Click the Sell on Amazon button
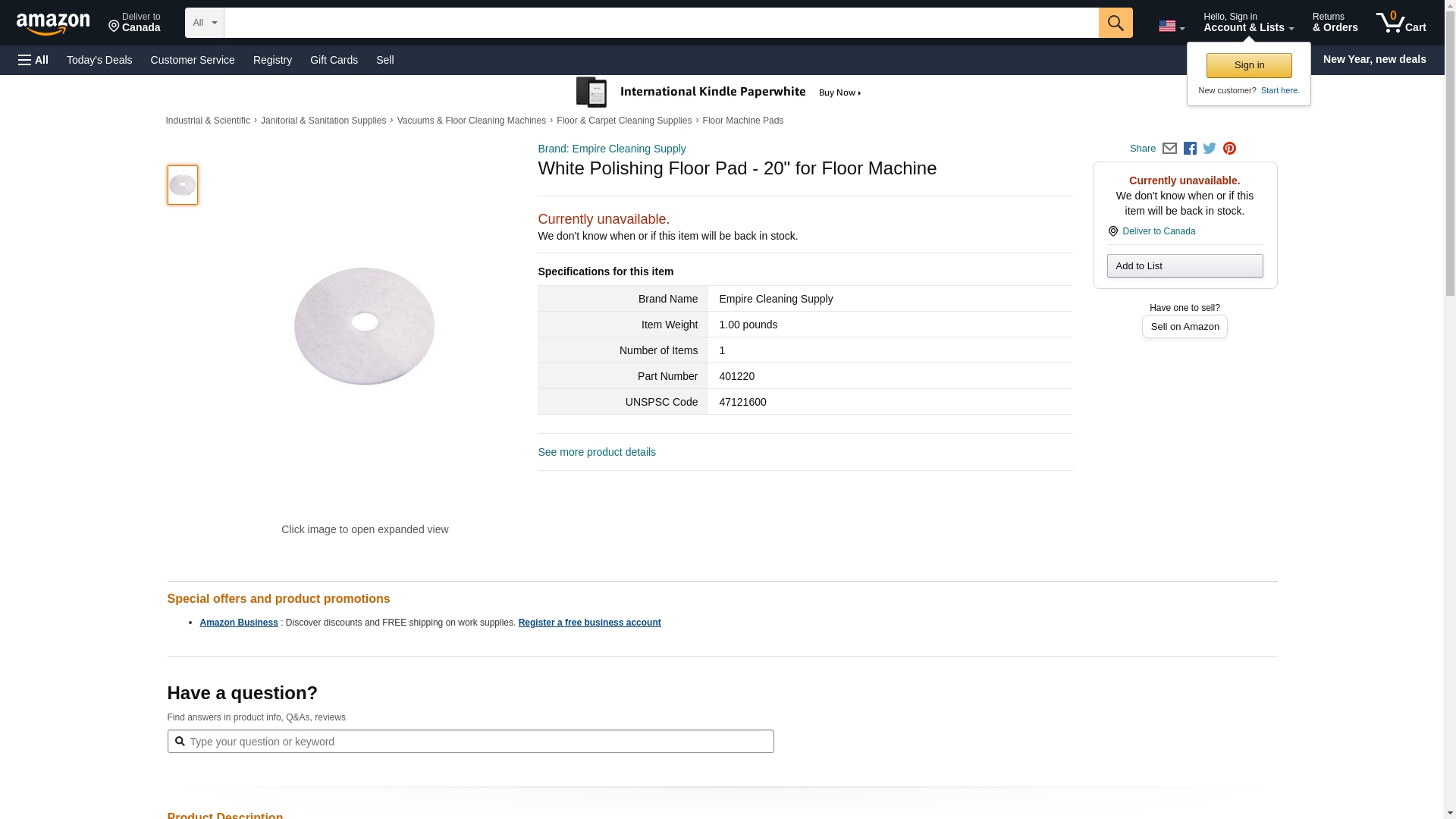The width and height of the screenshot is (1456, 819). coord(1185,326)
